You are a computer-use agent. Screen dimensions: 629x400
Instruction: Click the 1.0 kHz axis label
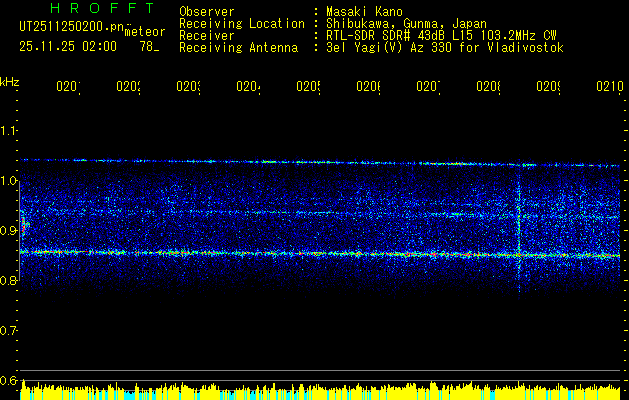click(8, 181)
